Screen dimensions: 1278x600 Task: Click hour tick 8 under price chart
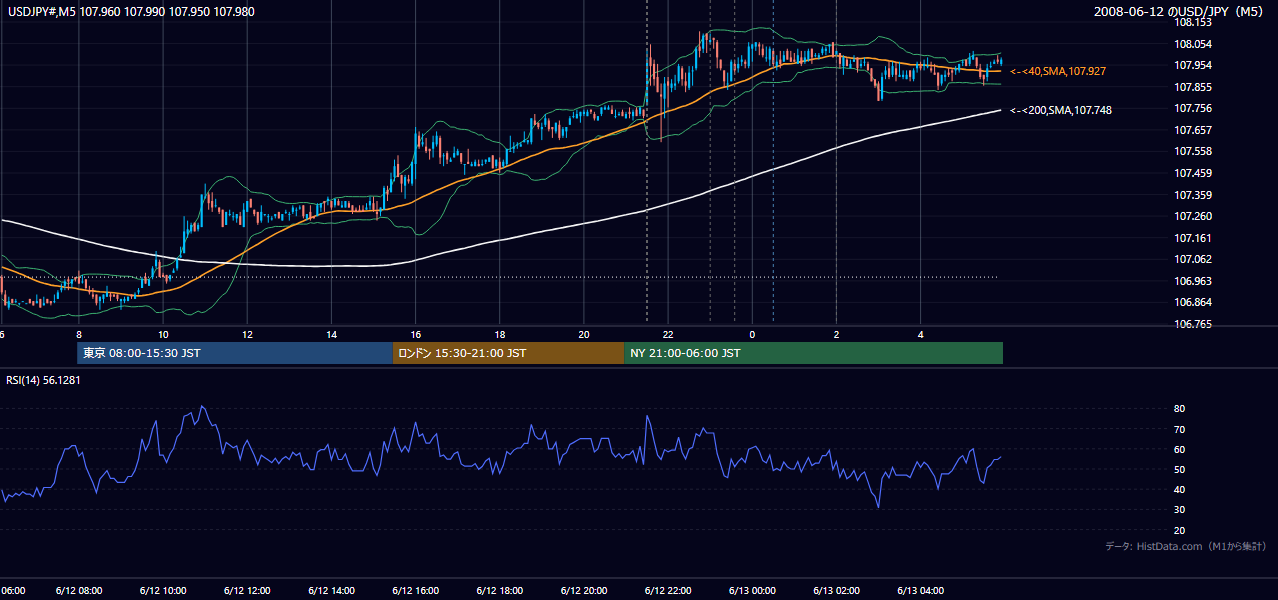(x=78, y=335)
